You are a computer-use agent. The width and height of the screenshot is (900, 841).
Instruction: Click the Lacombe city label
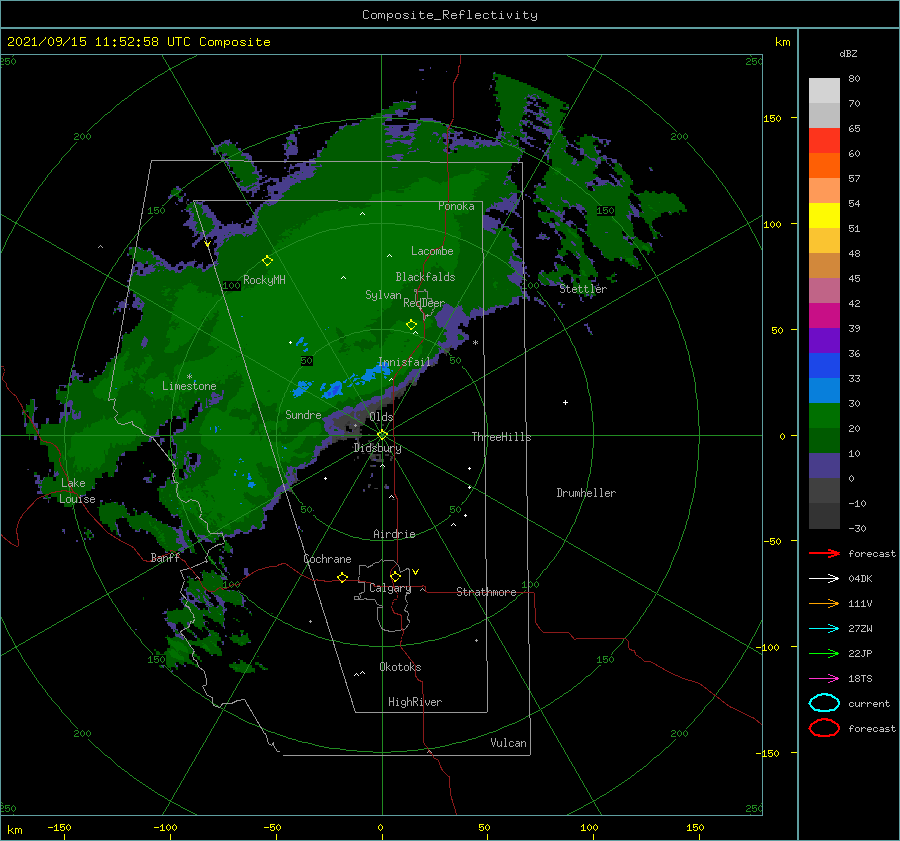[432, 251]
